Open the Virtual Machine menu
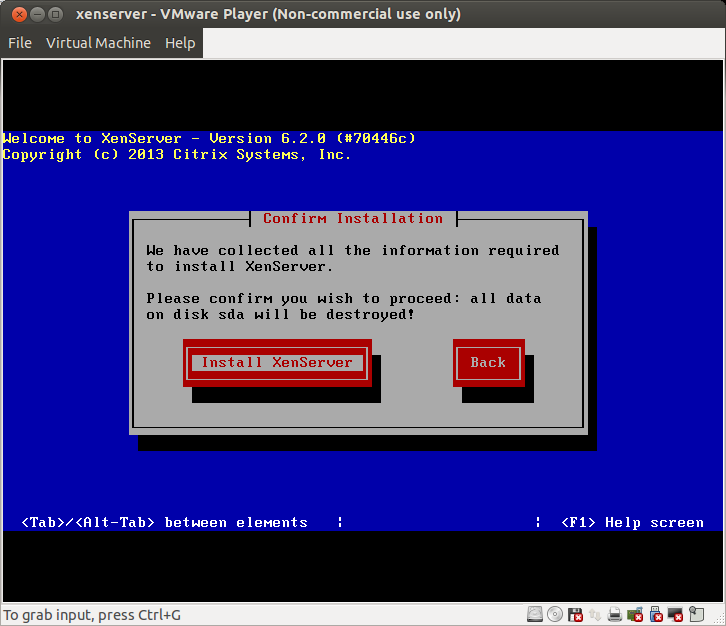This screenshot has height=626, width=726. pyautogui.click(x=98, y=43)
